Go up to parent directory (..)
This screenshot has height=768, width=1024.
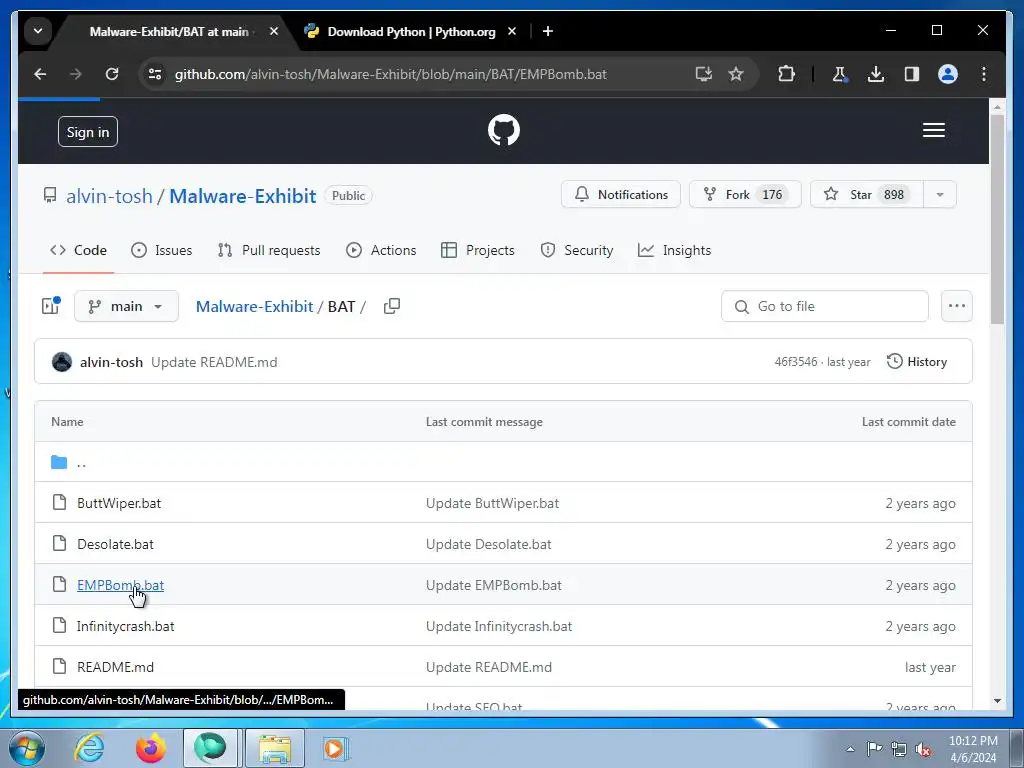81,462
